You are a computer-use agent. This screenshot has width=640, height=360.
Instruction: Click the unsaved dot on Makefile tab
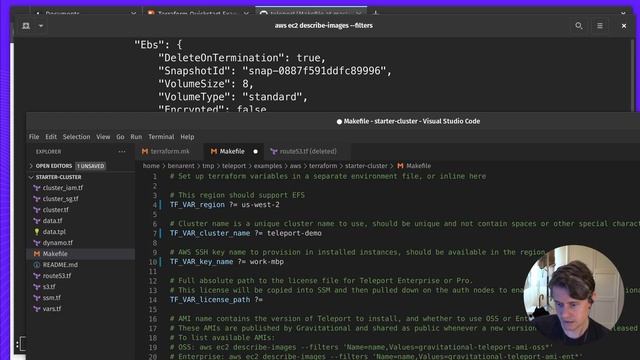tap(256, 151)
